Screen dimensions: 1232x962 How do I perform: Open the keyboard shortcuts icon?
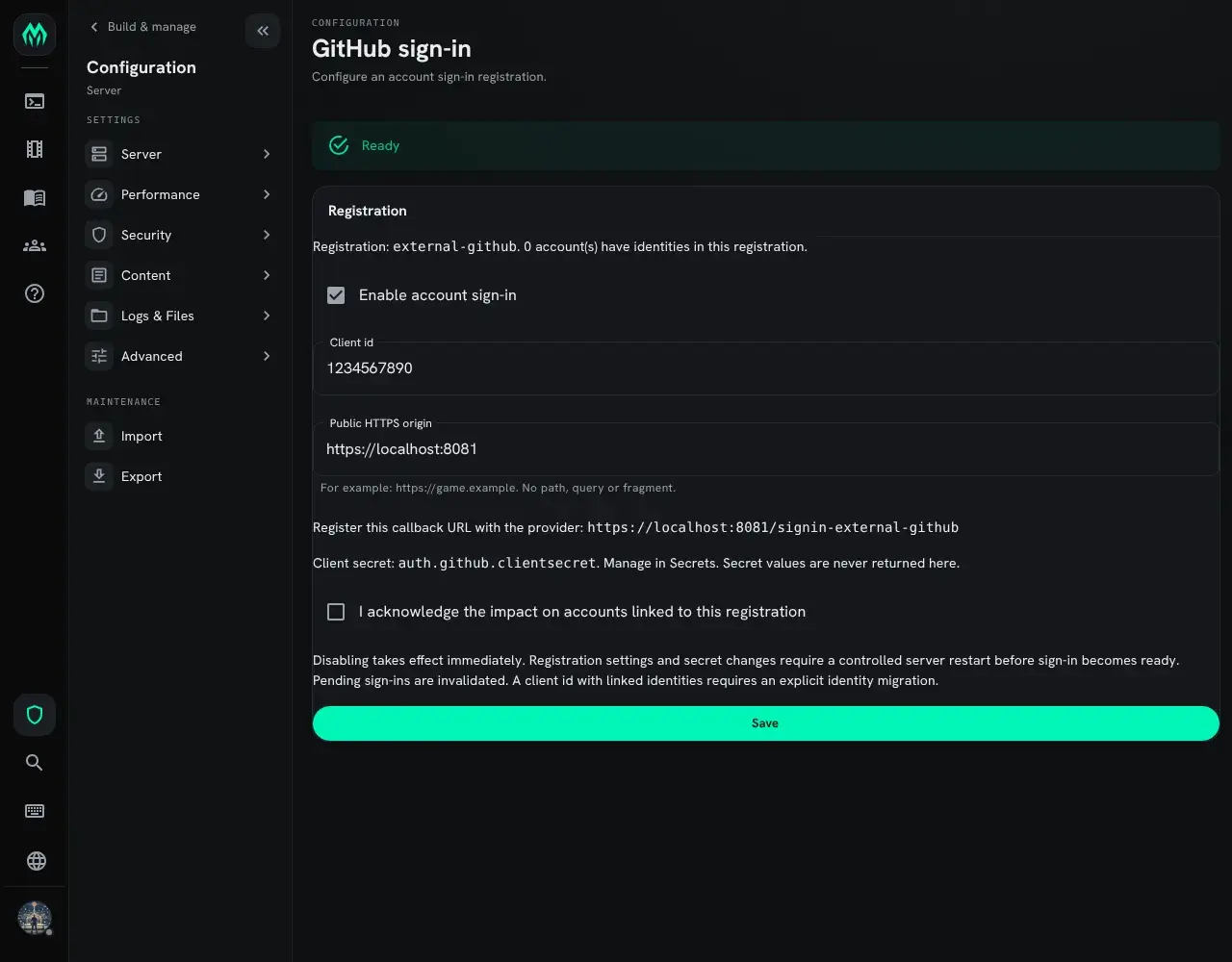click(35, 811)
